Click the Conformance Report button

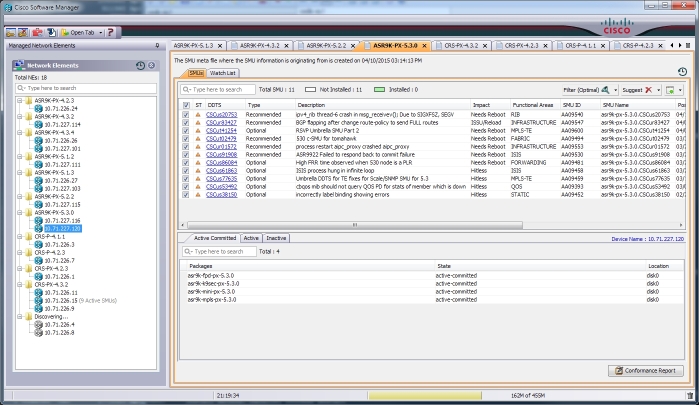tap(646, 371)
